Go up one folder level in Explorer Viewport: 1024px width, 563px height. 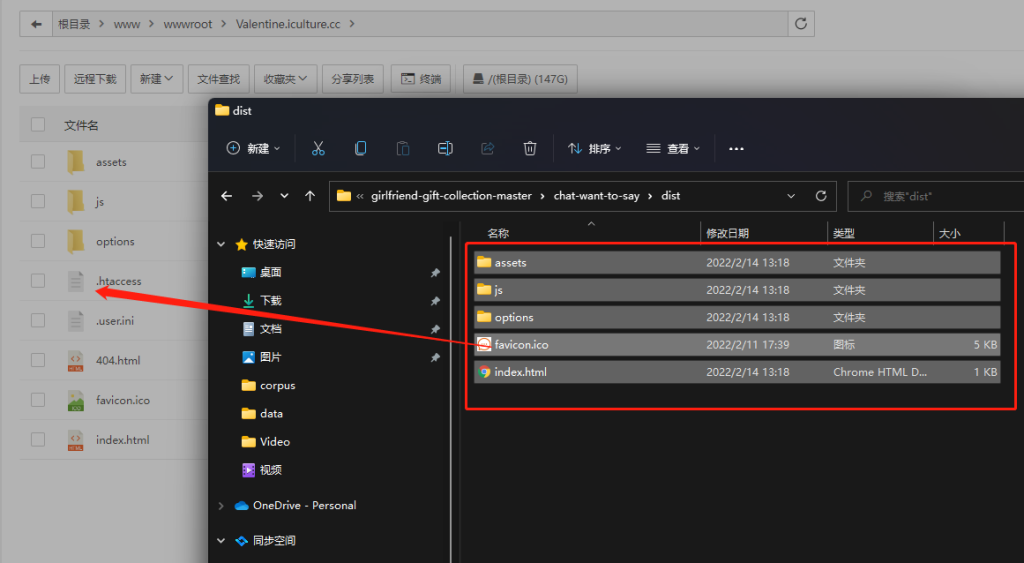310,196
